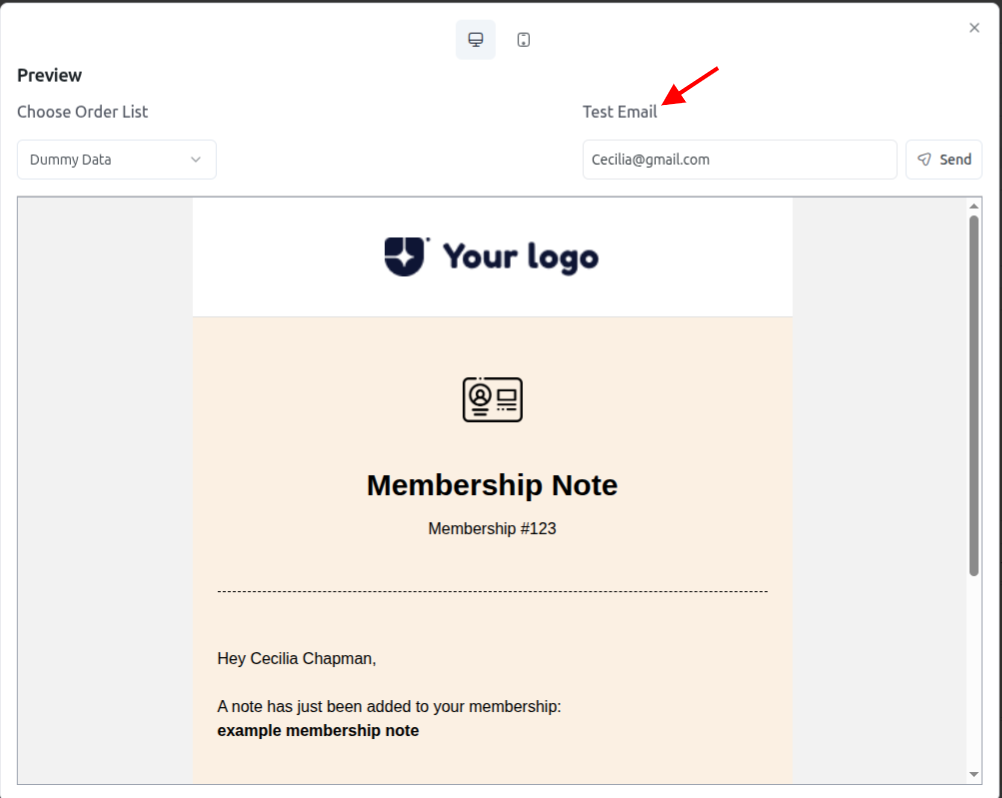This screenshot has height=798, width=1002.
Task: Select the Preview heading
Action: [49, 75]
